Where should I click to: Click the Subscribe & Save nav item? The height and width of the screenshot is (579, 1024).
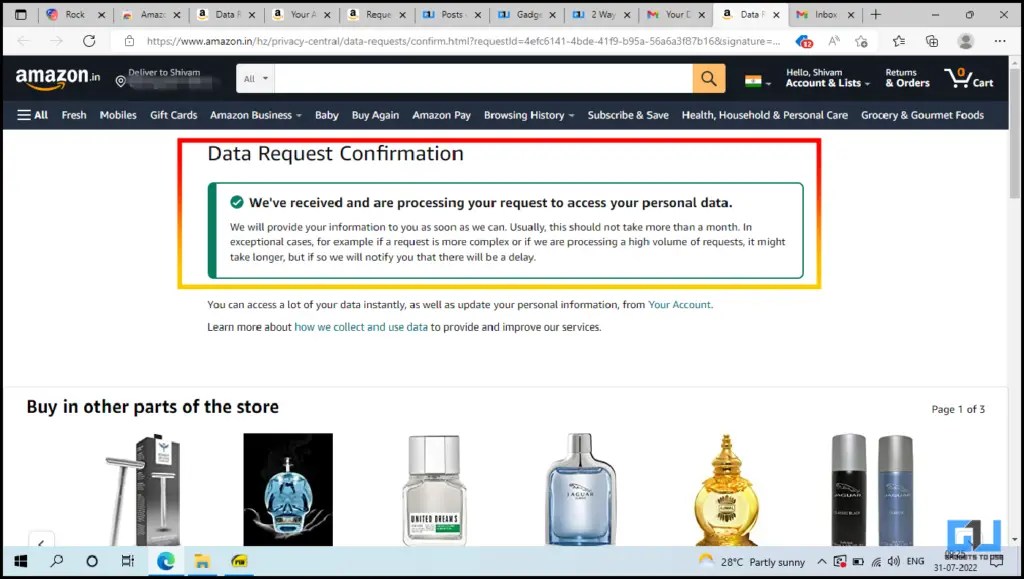628,114
